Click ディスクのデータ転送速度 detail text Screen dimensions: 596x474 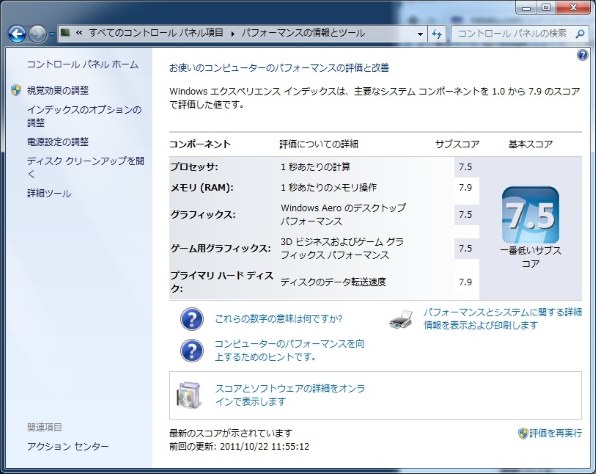[333, 282]
